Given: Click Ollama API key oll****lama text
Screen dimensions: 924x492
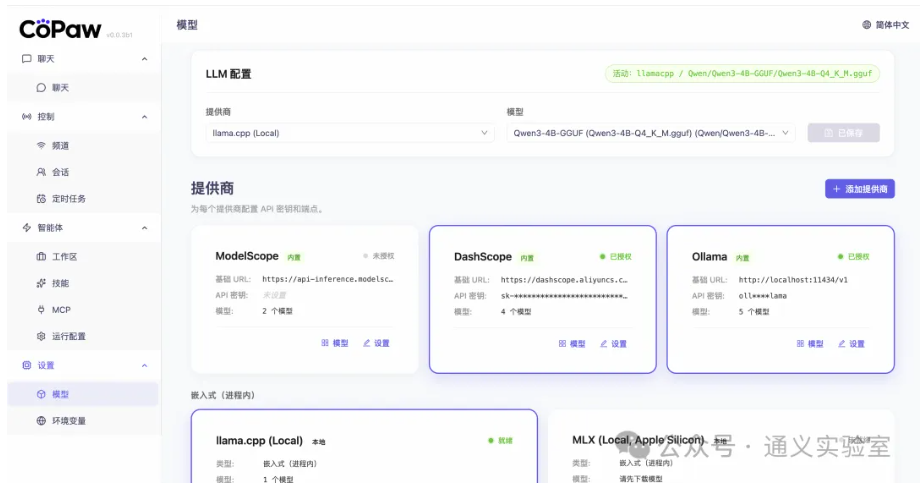Looking at the screenshot, I should point(763,296).
